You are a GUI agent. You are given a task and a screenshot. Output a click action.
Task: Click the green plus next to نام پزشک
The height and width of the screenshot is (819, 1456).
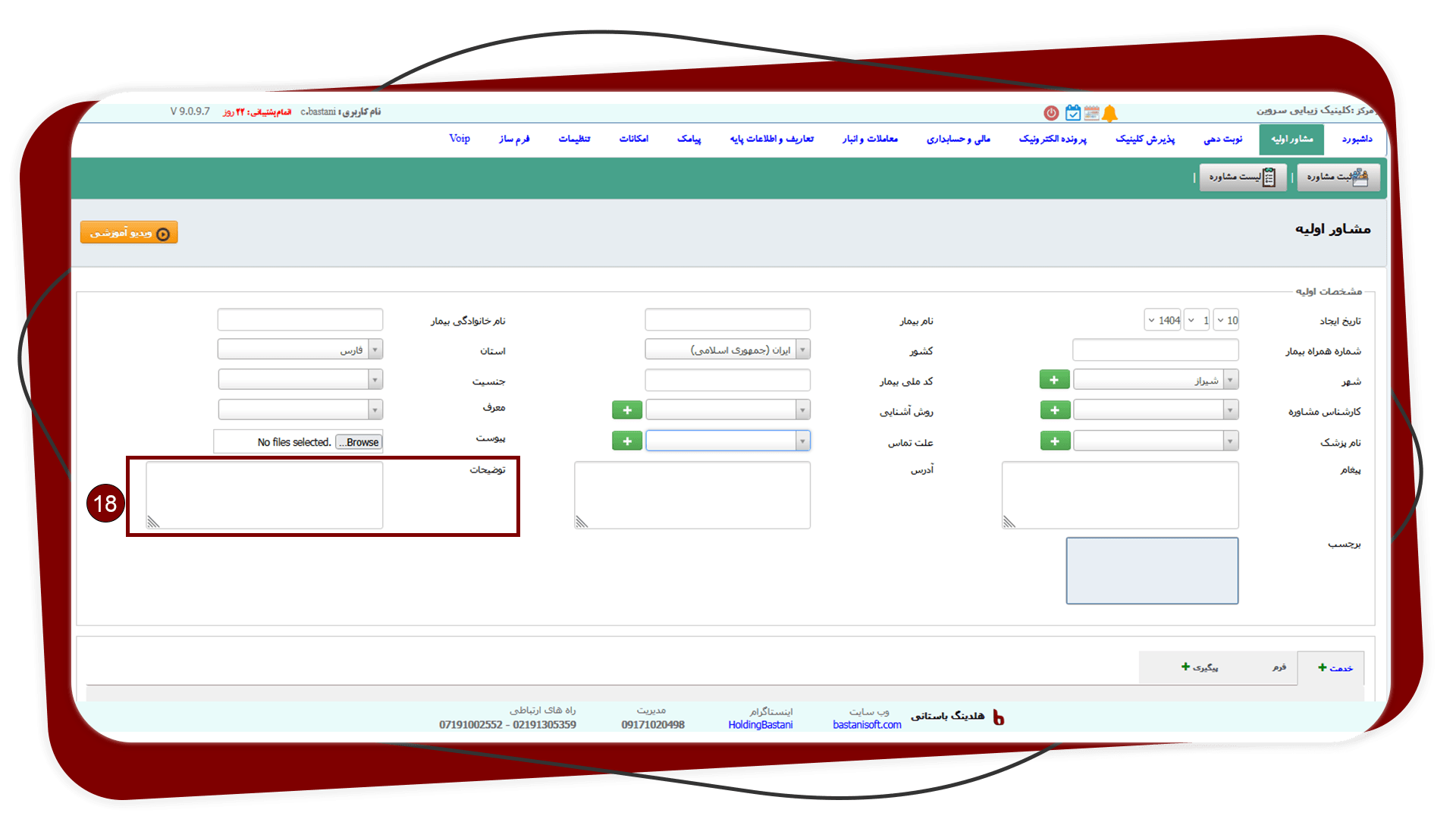coord(1055,441)
